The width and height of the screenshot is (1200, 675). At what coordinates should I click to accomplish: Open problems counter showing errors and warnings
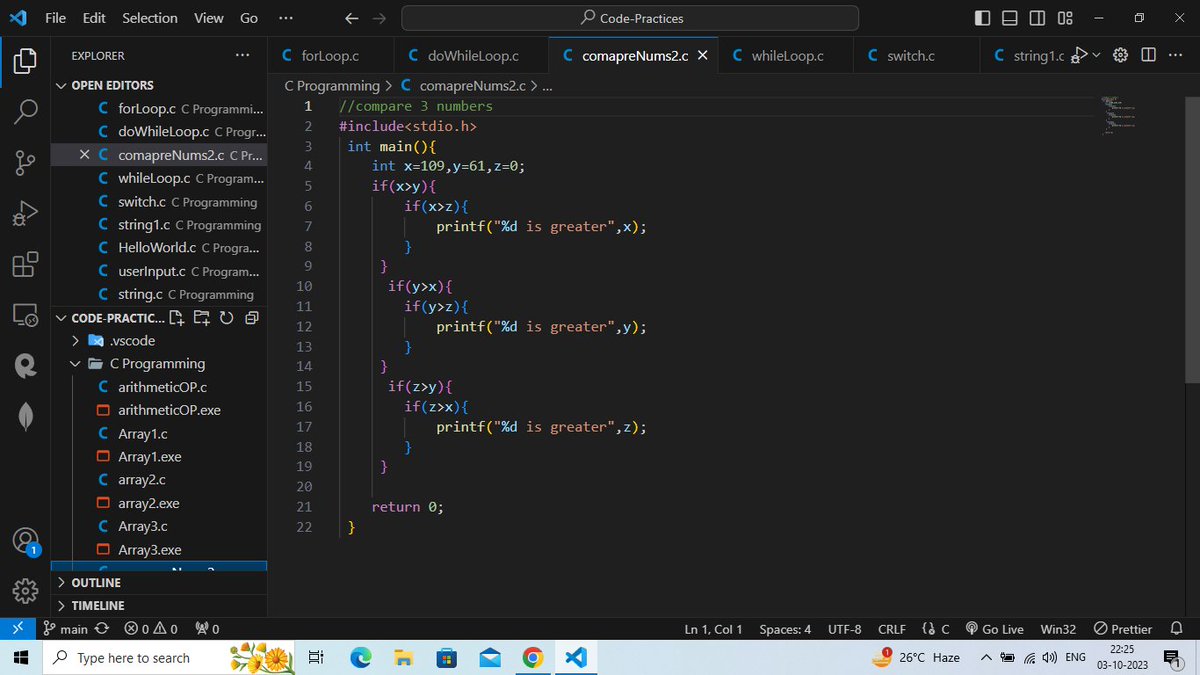151,629
